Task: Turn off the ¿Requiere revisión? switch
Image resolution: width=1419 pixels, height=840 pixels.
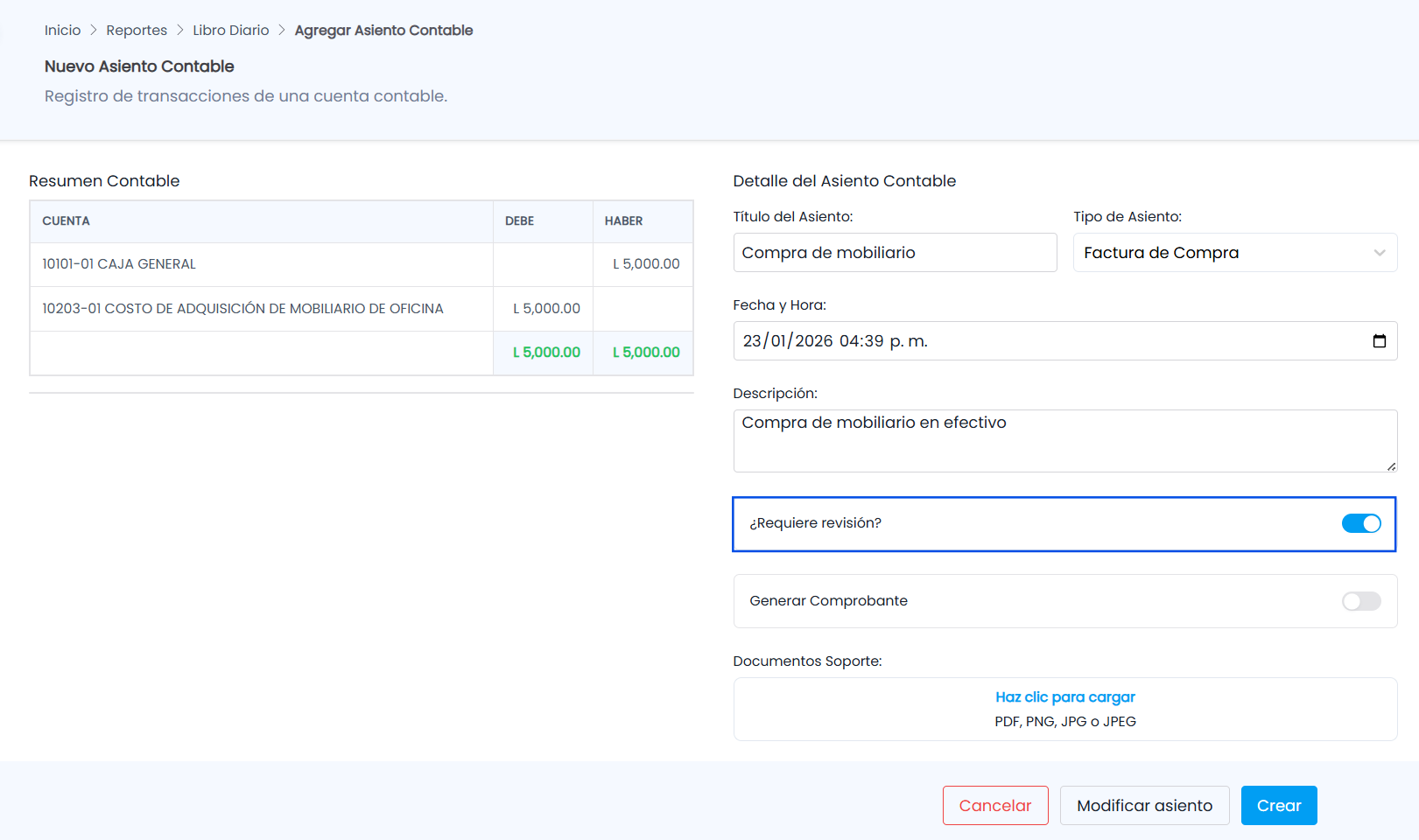Action: click(x=1361, y=523)
